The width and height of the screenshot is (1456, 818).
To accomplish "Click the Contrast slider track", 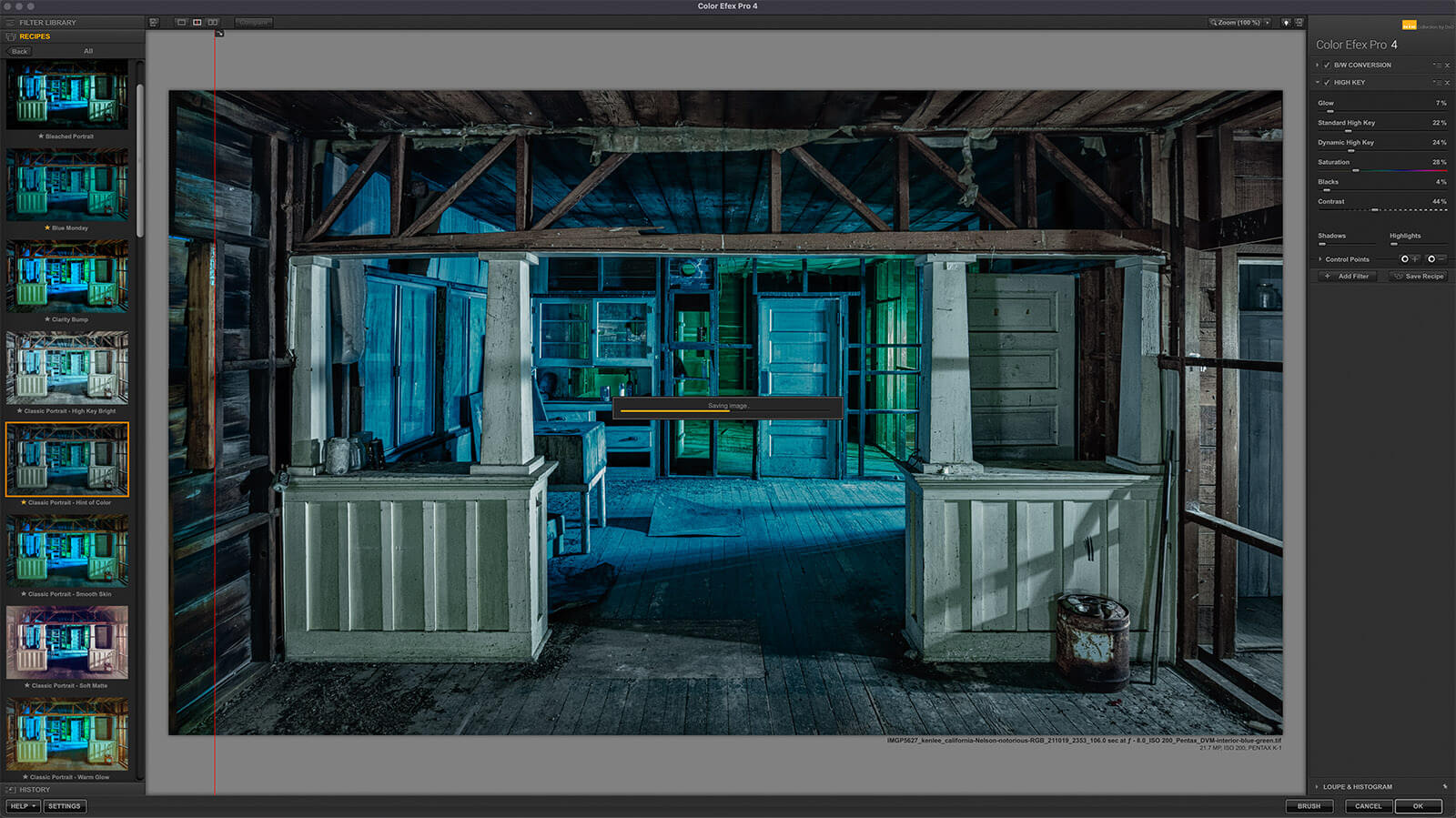I will click(x=1381, y=210).
